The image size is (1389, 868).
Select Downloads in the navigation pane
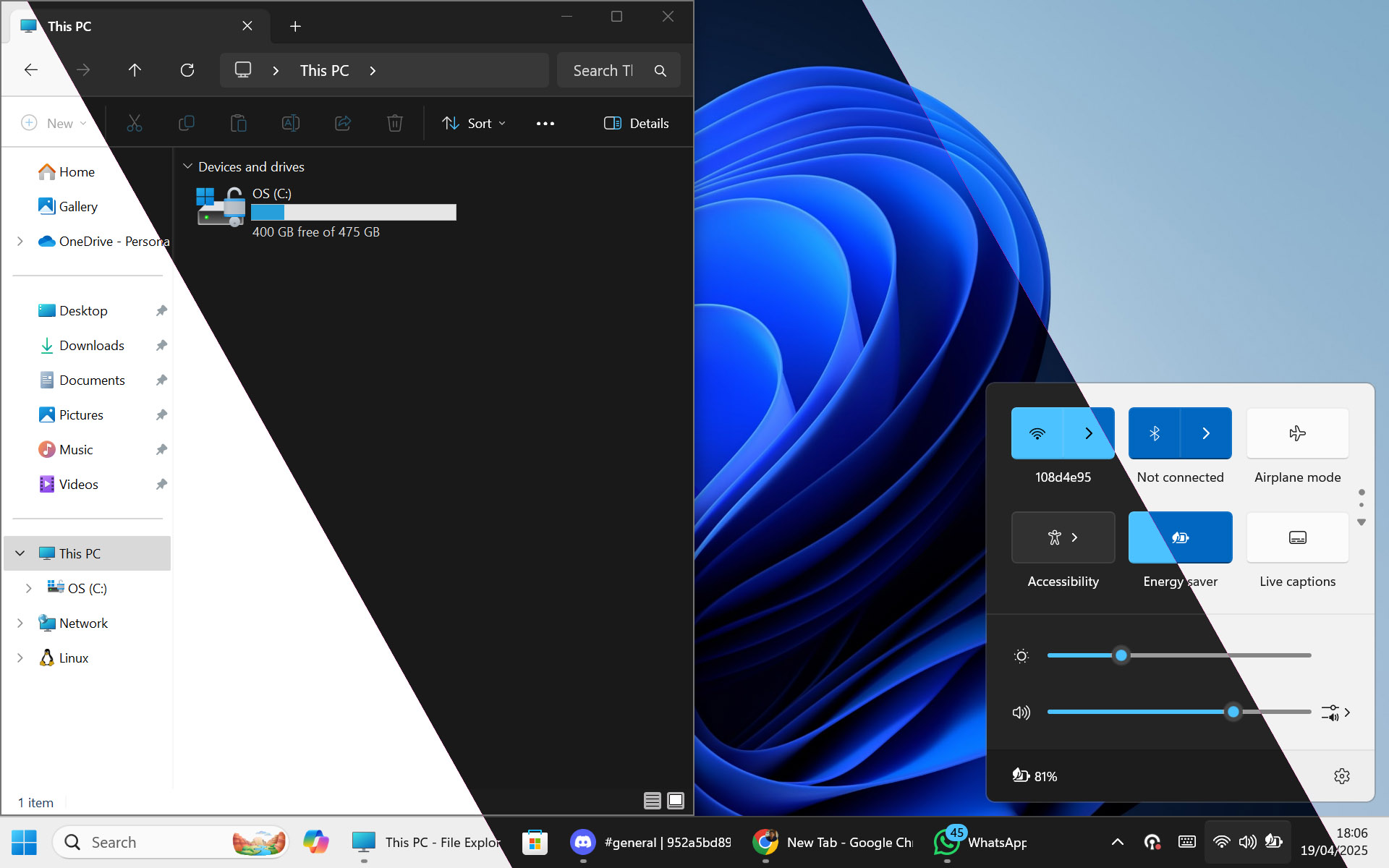pos(91,346)
